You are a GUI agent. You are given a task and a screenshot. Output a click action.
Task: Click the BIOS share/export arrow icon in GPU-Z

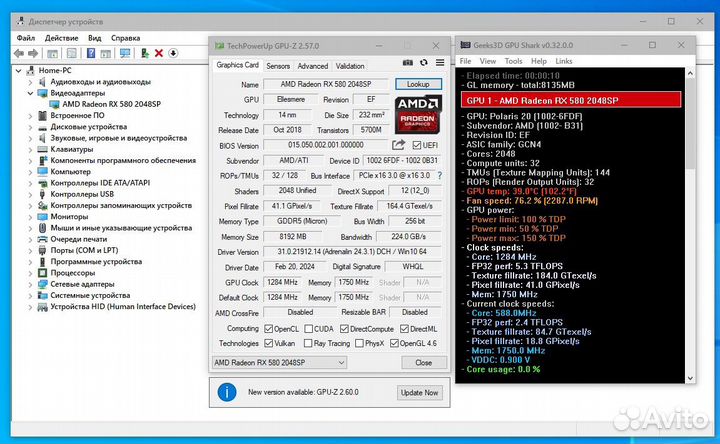(399, 145)
